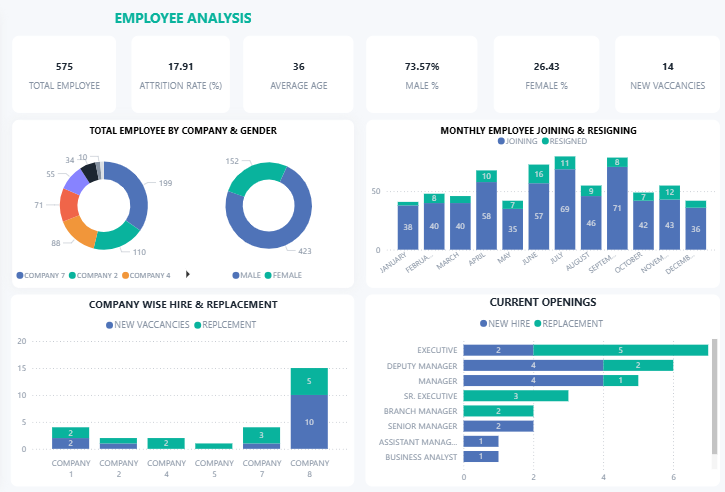Expand company legend with the arrow
The image size is (725, 492).
pyautogui.click(x=188, y=274)
